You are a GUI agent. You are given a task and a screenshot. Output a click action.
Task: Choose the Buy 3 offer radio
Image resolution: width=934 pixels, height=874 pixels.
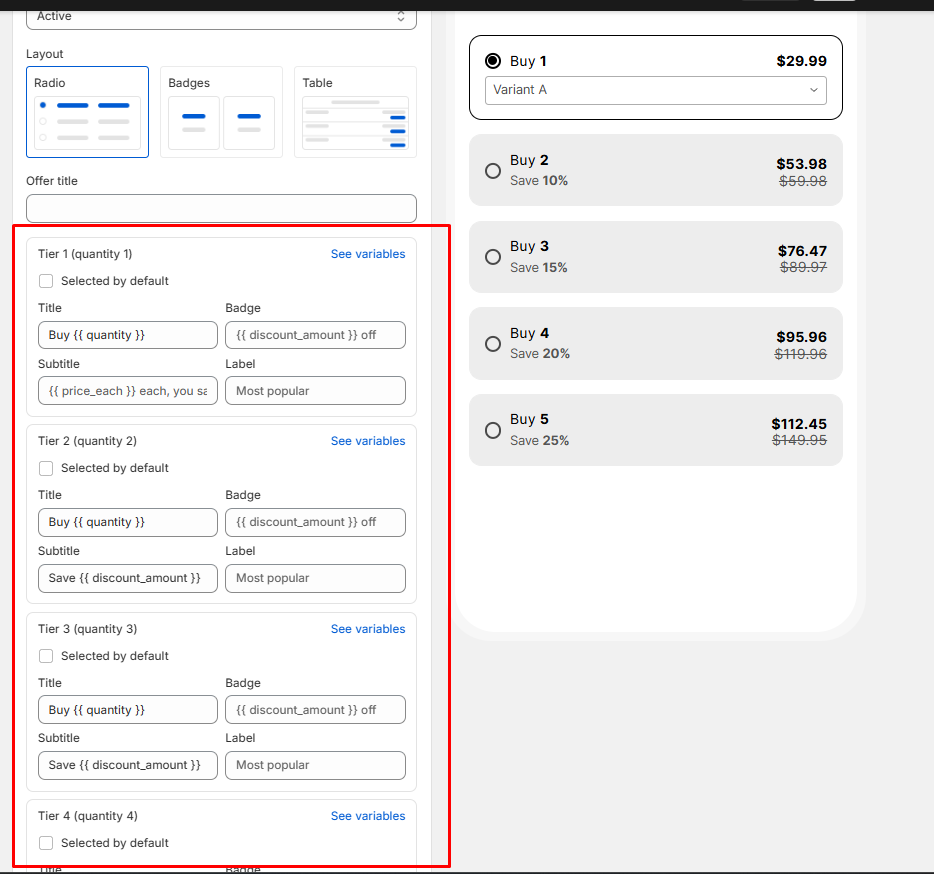coord(493,257)
